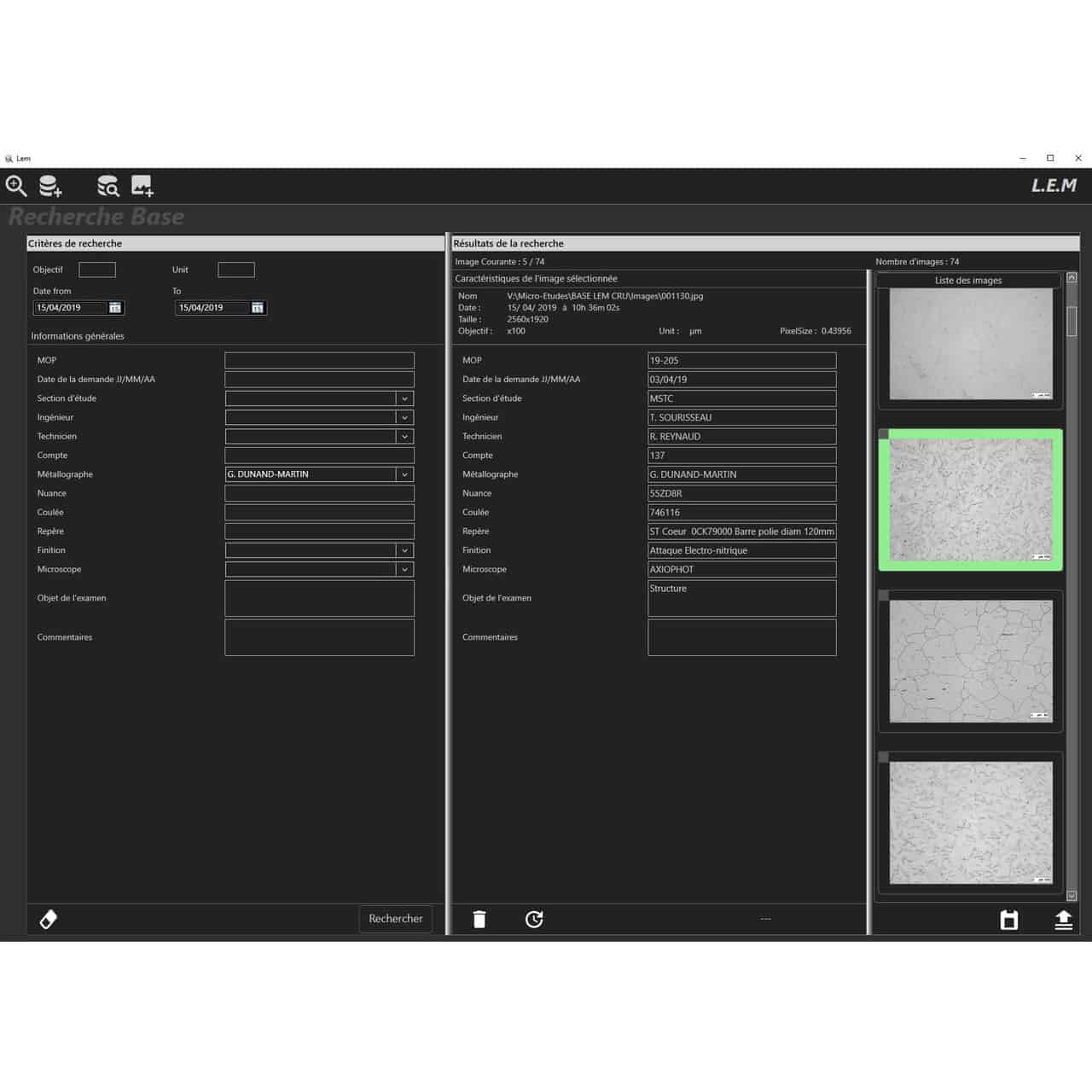Screen dimensions: 1092x1092
Task: Click the empty Compte search field
Action: [x=319, y=456]
